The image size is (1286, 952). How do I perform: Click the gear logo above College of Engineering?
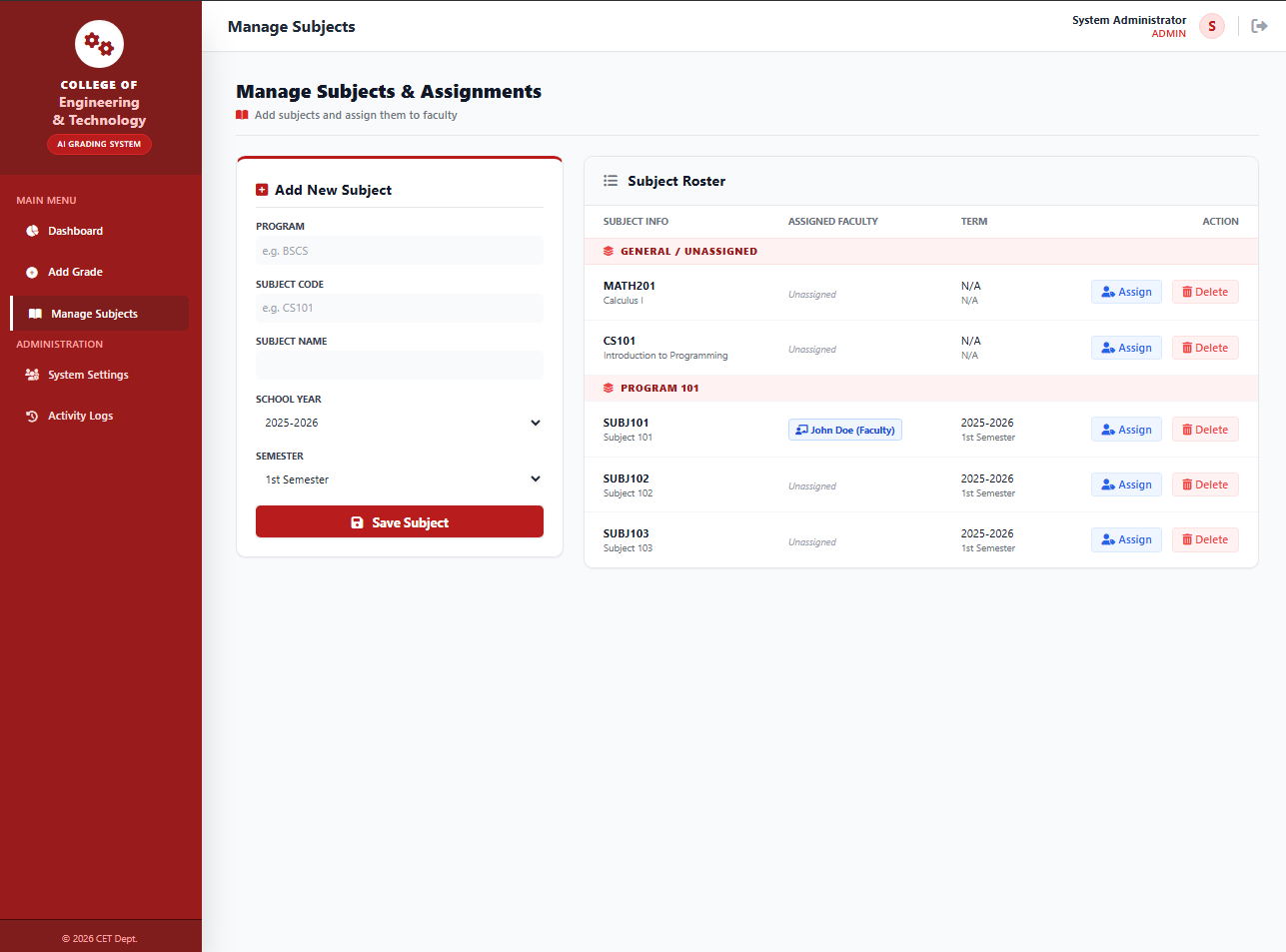(x=99, y=44)
